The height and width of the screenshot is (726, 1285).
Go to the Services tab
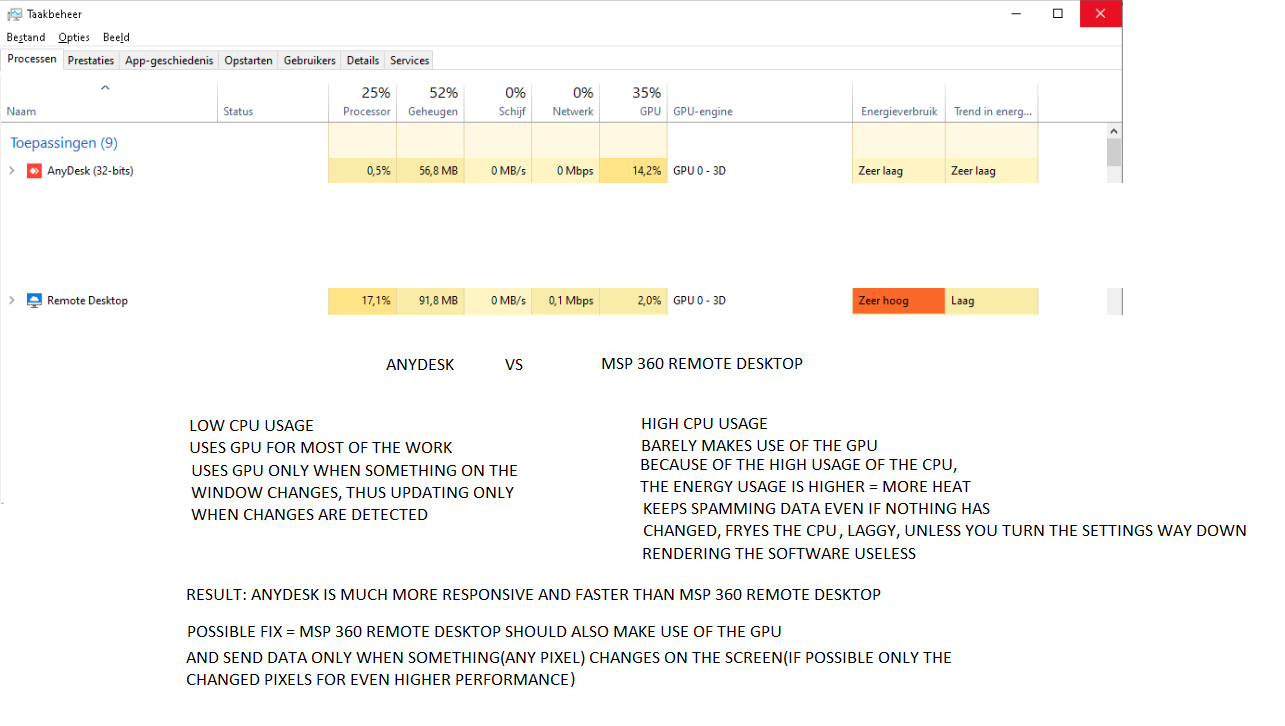(x=409, y=61)
